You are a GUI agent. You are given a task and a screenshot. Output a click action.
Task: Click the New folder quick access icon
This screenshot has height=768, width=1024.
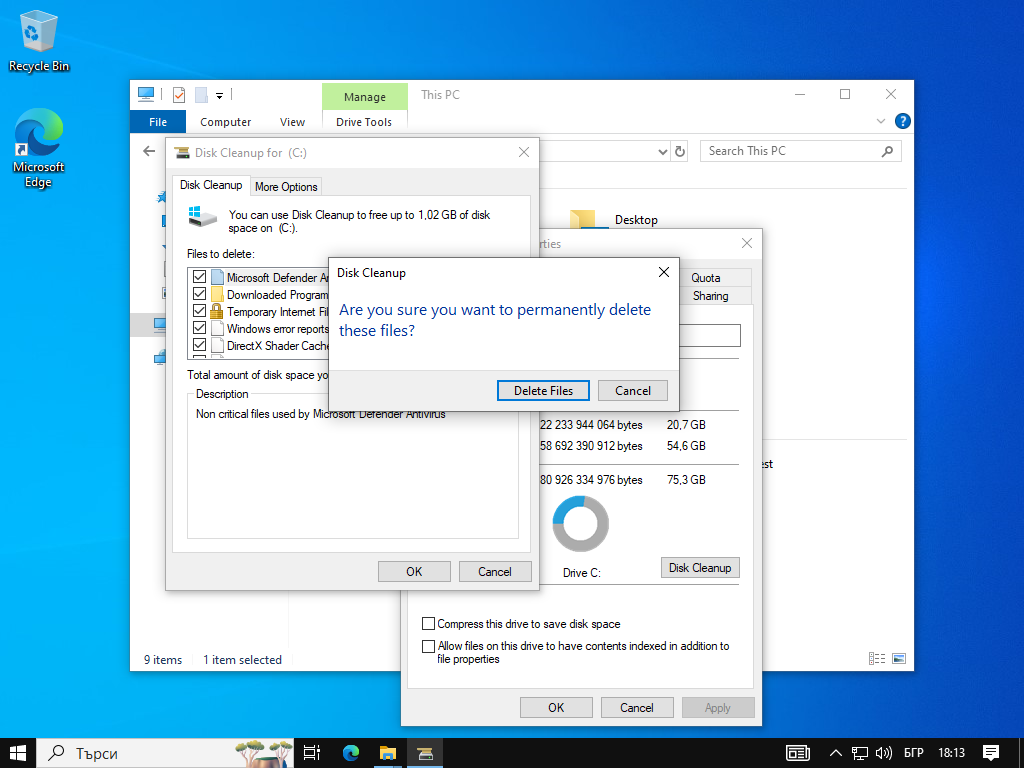click(201, 95)
